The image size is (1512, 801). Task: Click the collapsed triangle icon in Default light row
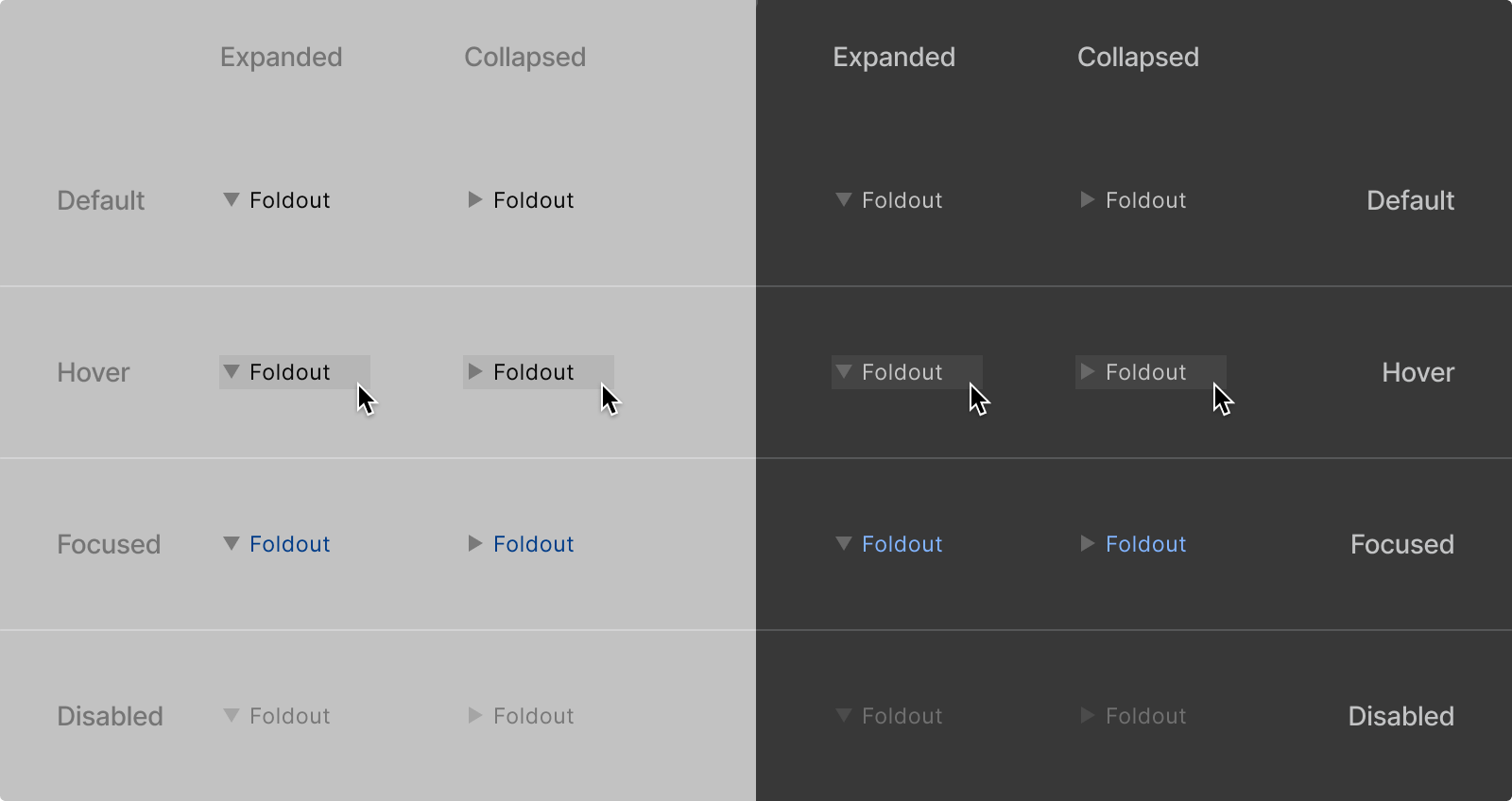[x=474, y=200]
